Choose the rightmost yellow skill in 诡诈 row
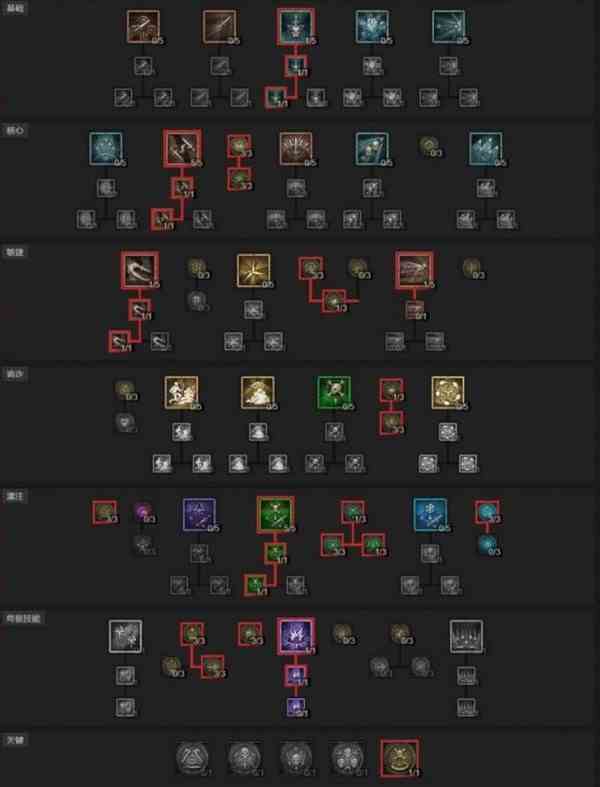 (x=448, y=393)
